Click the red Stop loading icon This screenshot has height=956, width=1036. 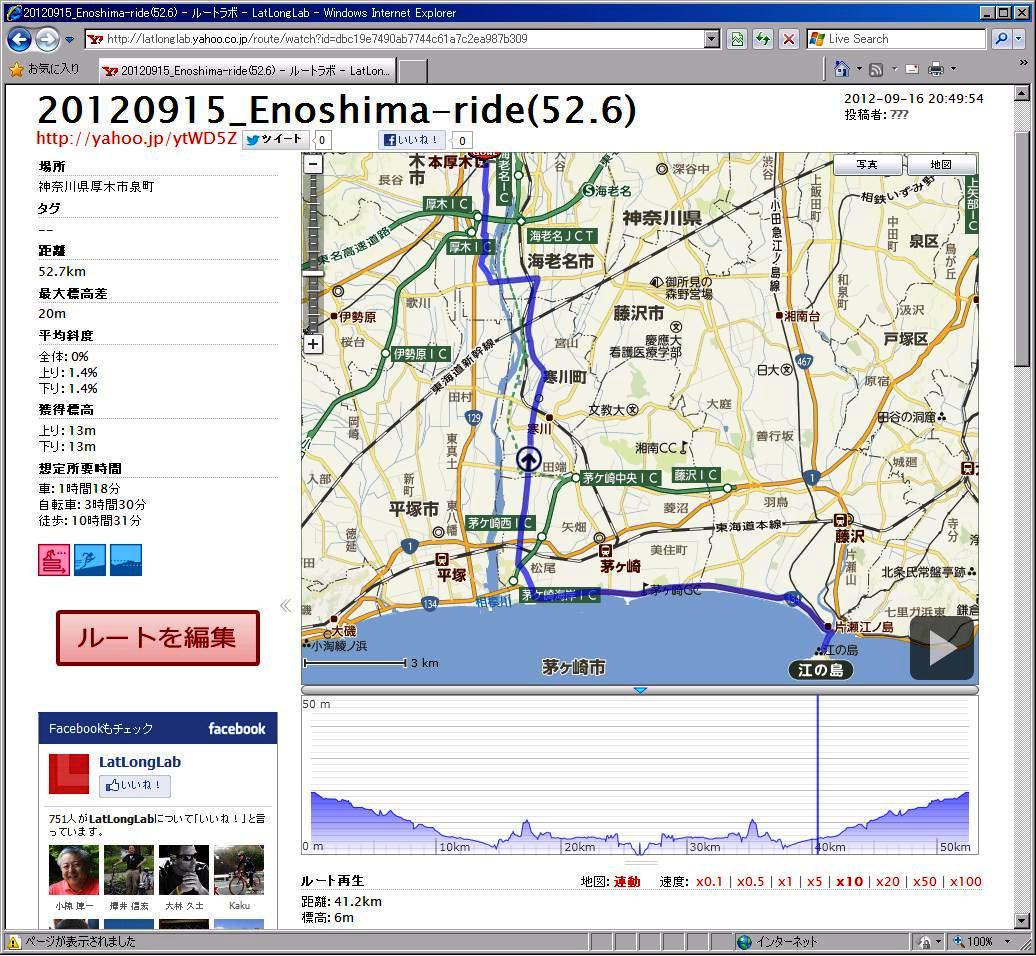click(789, 39)
